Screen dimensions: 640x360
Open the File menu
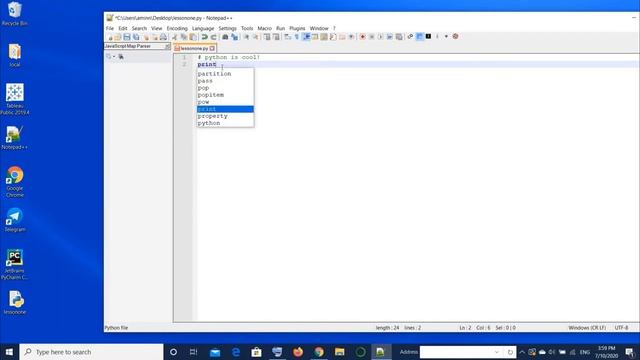110,29
